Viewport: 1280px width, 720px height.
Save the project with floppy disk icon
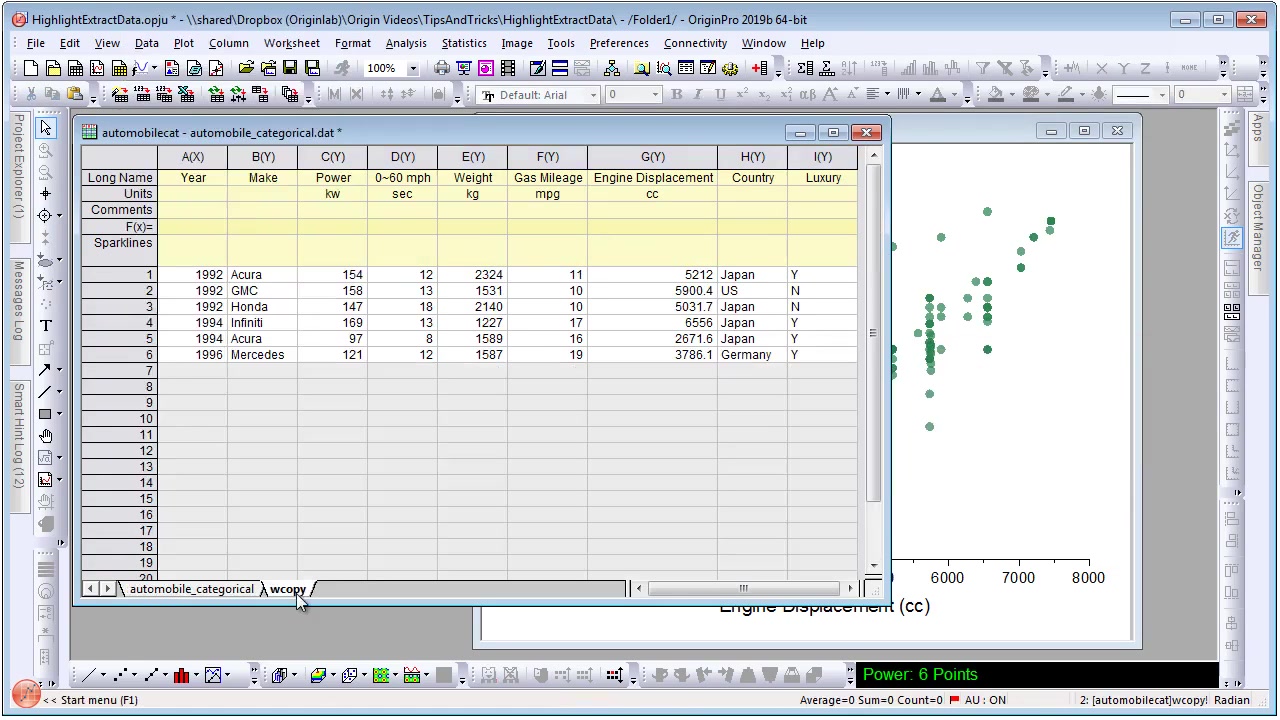[290, 68]
